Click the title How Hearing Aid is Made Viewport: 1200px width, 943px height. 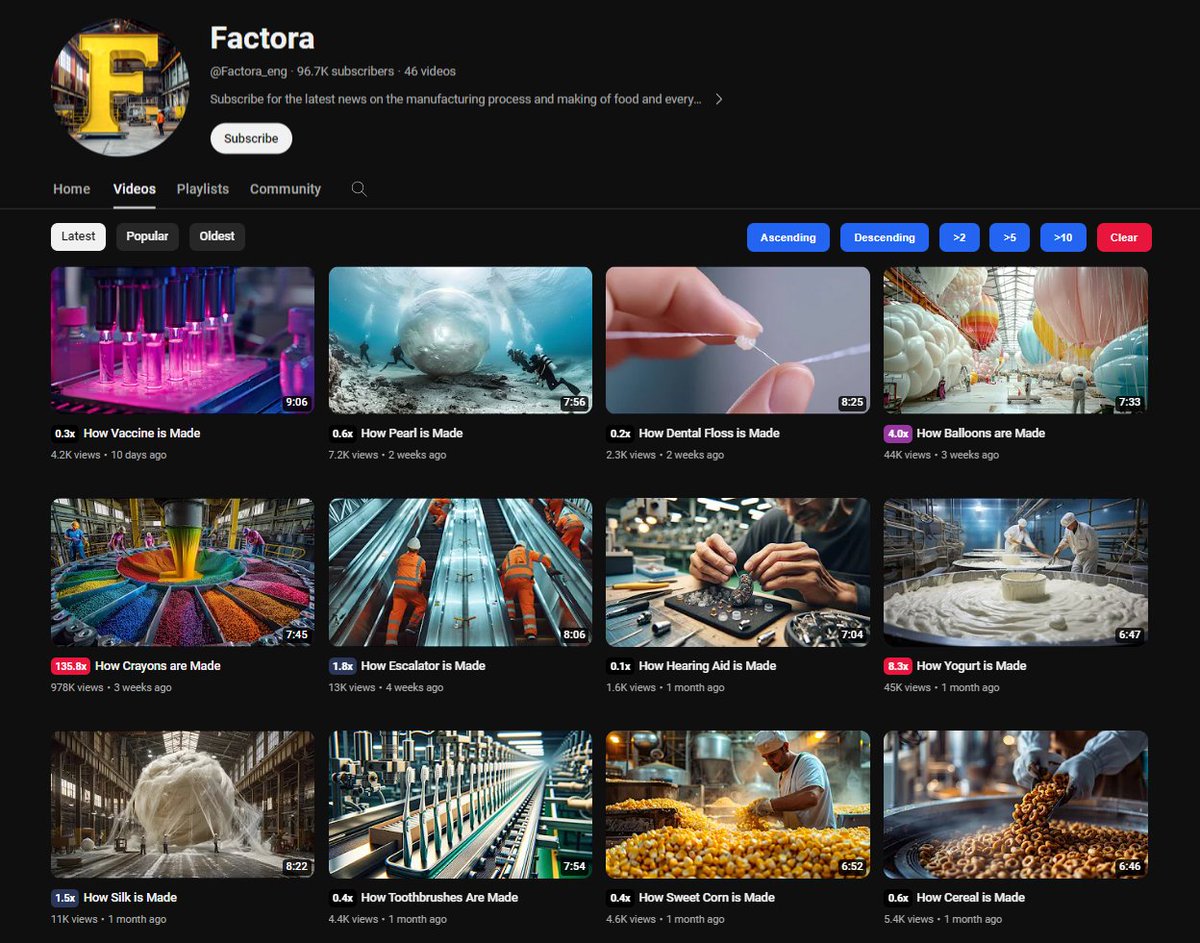pos(708,665)
